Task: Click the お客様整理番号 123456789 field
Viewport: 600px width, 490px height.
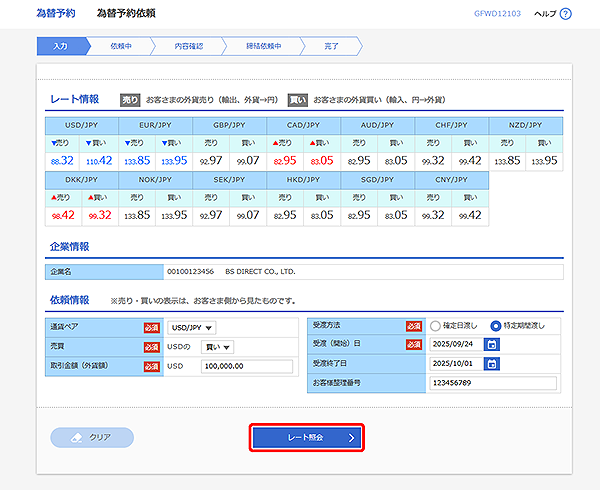Action: tap(493, 383)
